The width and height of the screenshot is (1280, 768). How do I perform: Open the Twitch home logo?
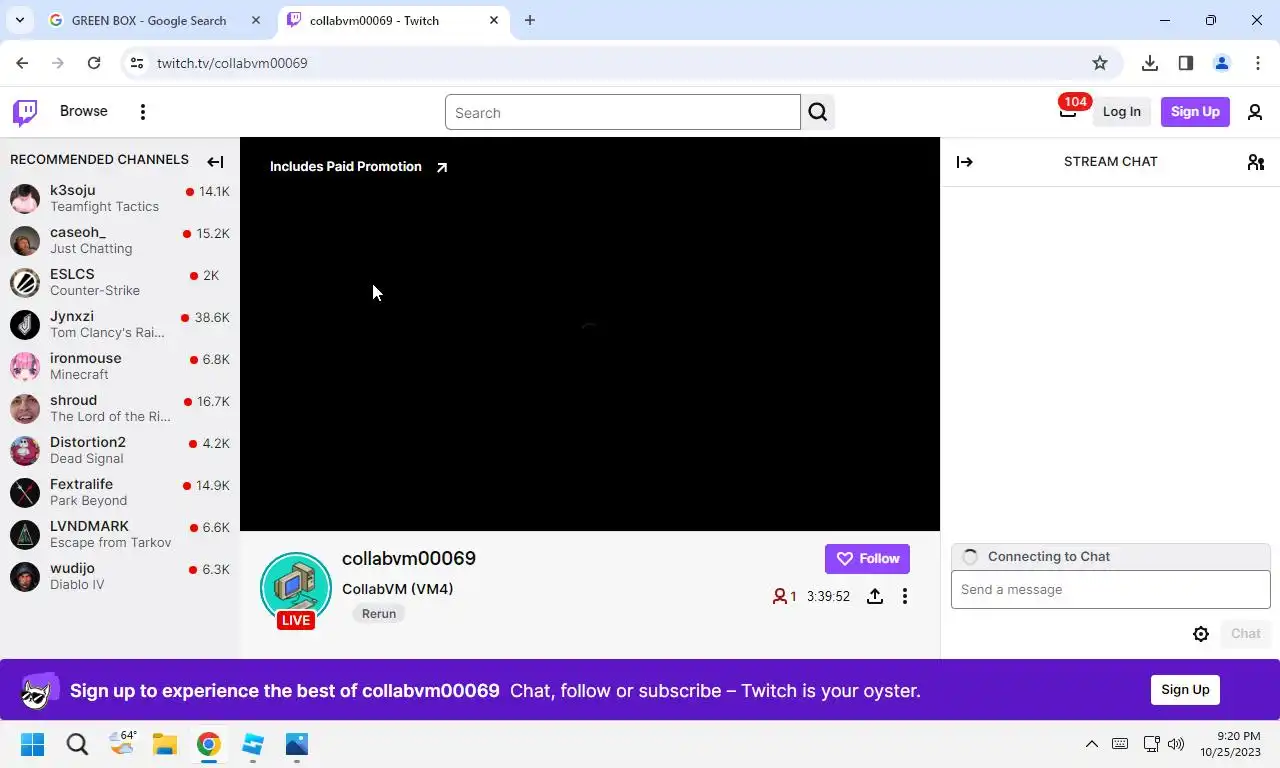(x=25, y=112)
